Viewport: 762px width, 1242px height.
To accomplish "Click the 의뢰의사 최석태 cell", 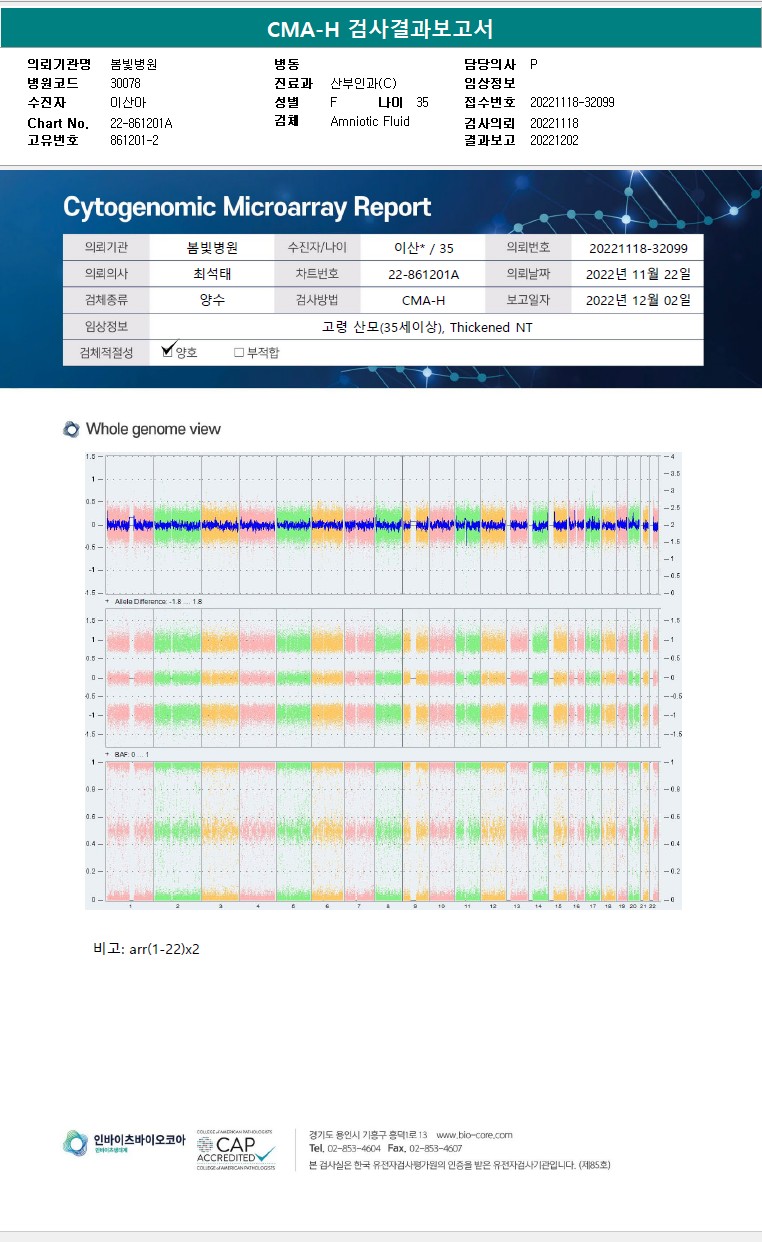I will [x=212, y=274].
